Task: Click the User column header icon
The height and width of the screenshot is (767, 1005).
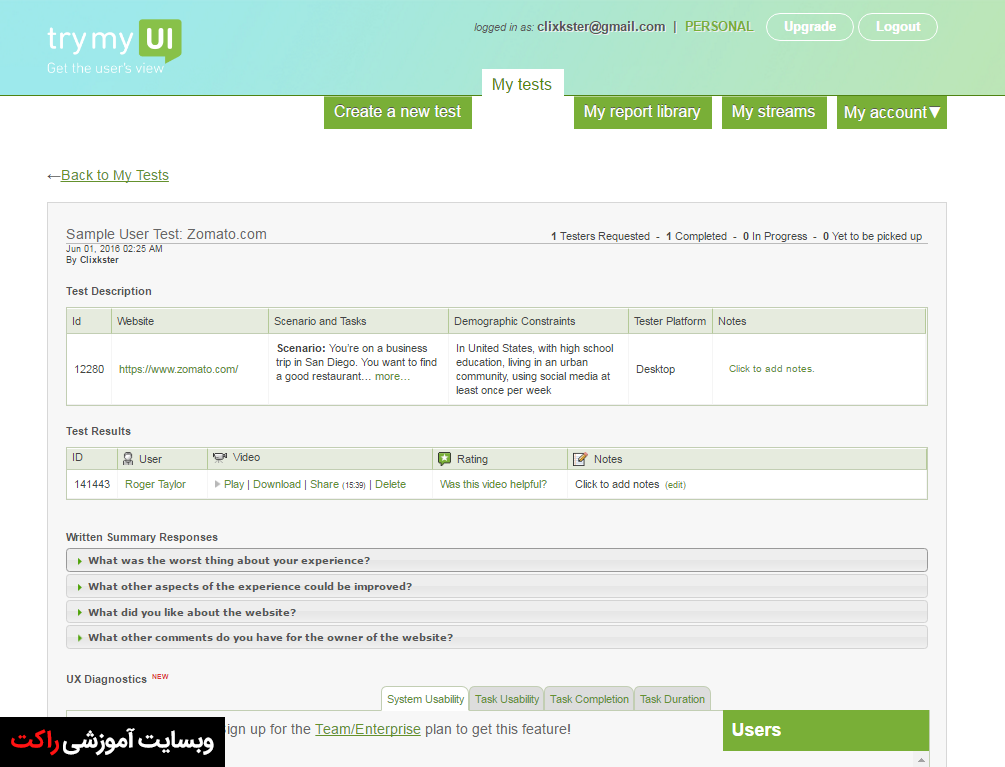Action: coord(127,459)
